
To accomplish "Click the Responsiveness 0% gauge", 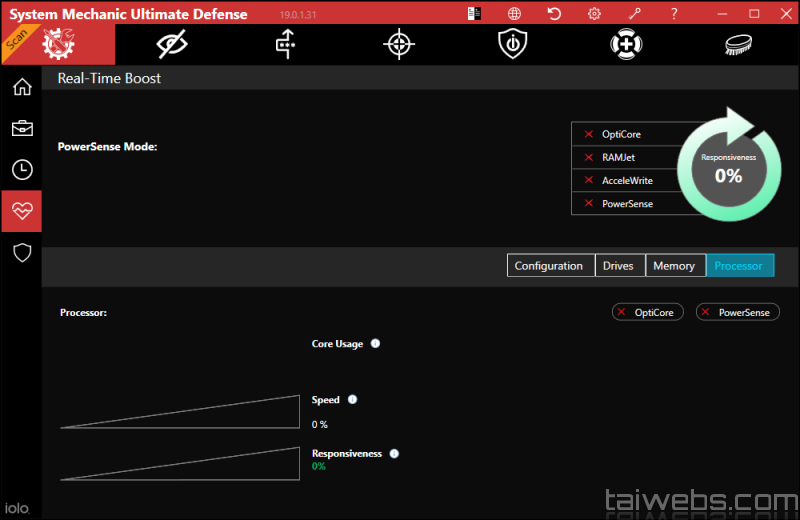I will [x=728, y=168].
